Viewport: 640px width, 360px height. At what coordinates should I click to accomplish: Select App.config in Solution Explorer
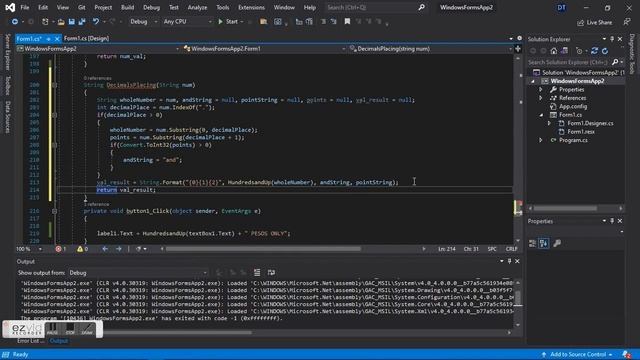573,107
